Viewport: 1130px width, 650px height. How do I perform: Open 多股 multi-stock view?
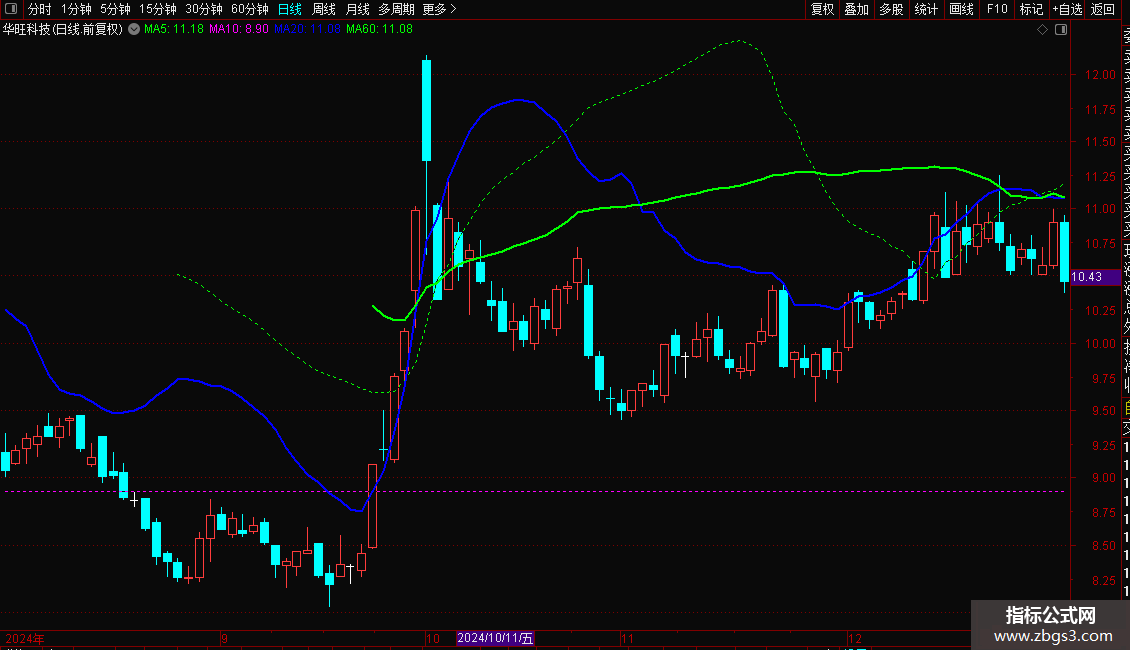click(x=891, y=9)
